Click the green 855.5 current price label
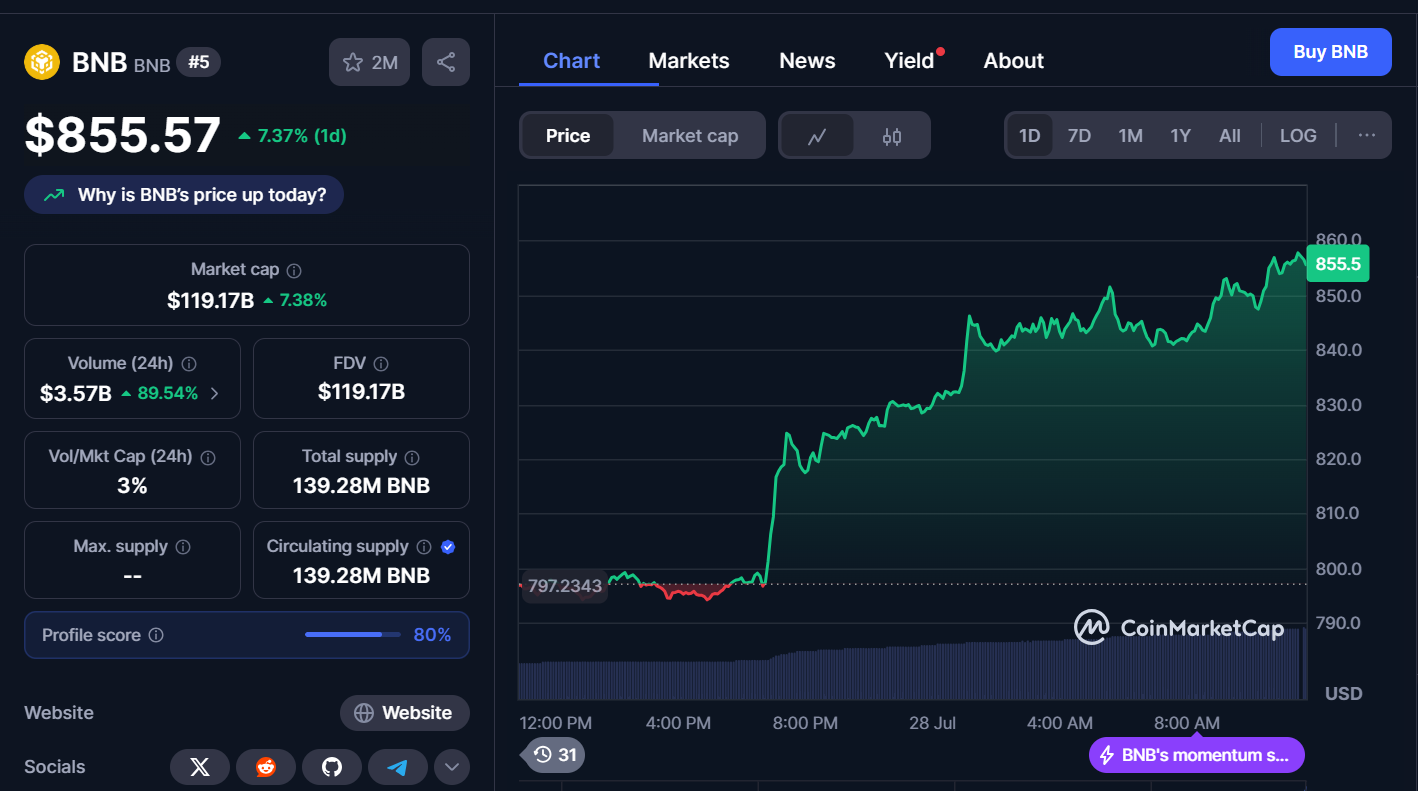The width and height of the screenshot is (1418, 791). point(1338,264)
